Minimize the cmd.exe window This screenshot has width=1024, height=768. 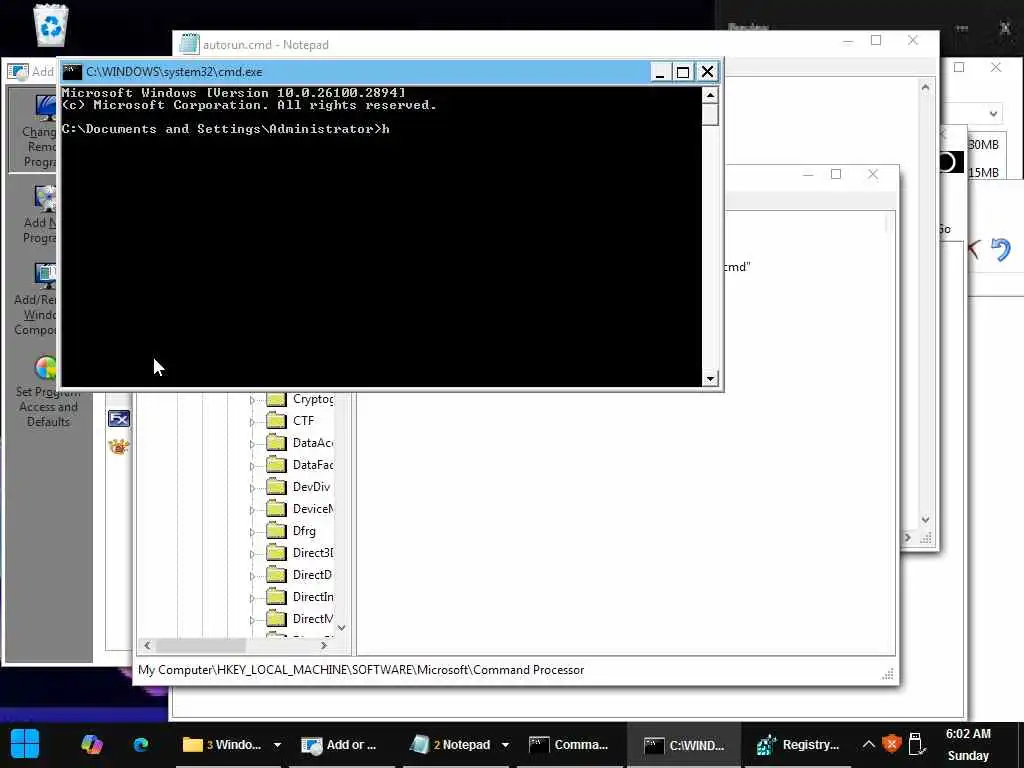click(x=660, y=72)
